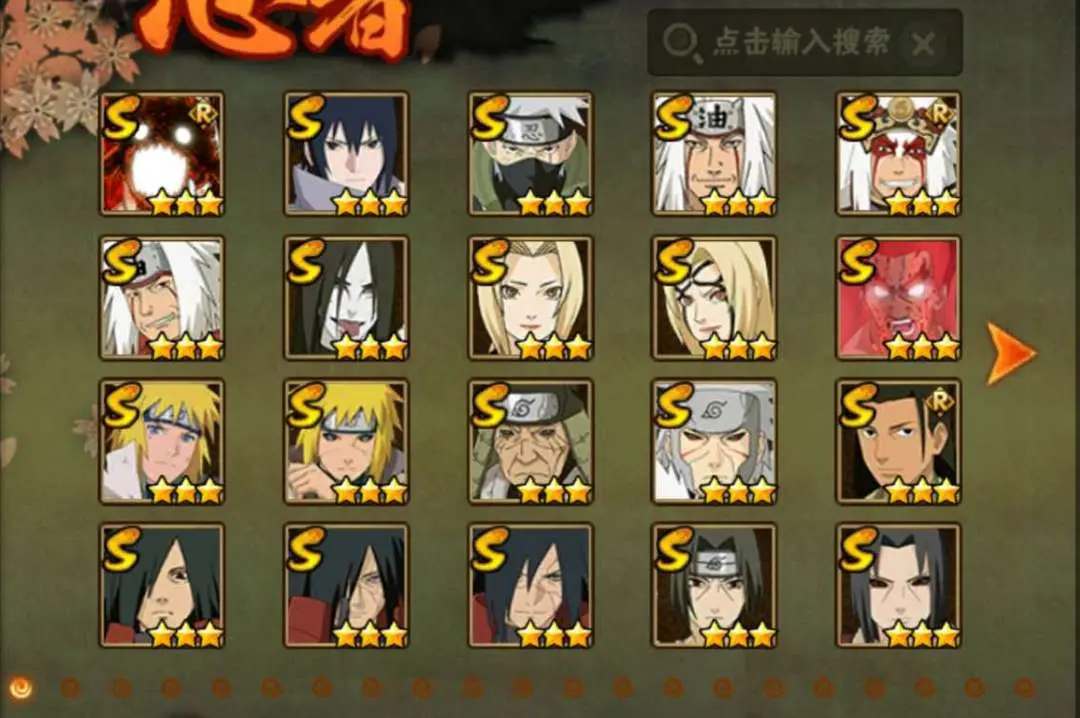Image resolution: width=1080 pixels, height=718 pixels.
Task: Choose the Sasuke portrait with dark blue hair
Action: (346, 154)
